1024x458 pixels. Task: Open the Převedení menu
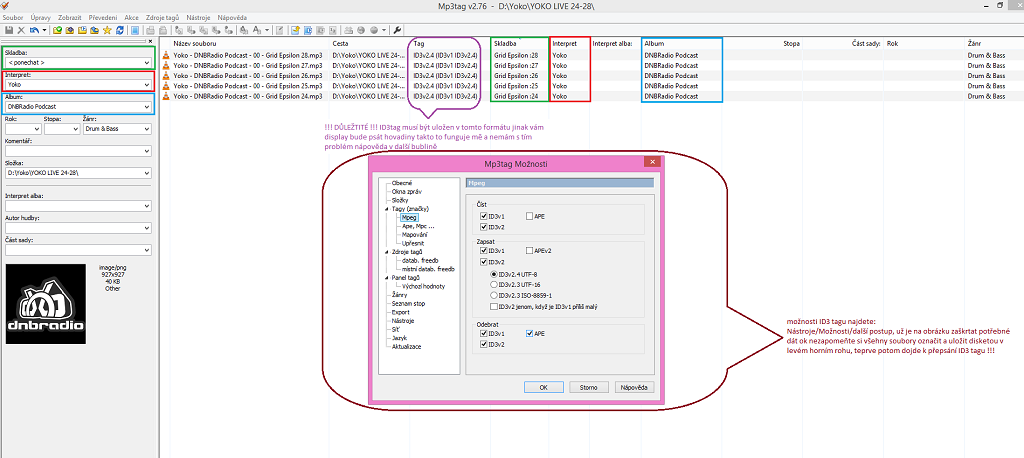point(103,17)
